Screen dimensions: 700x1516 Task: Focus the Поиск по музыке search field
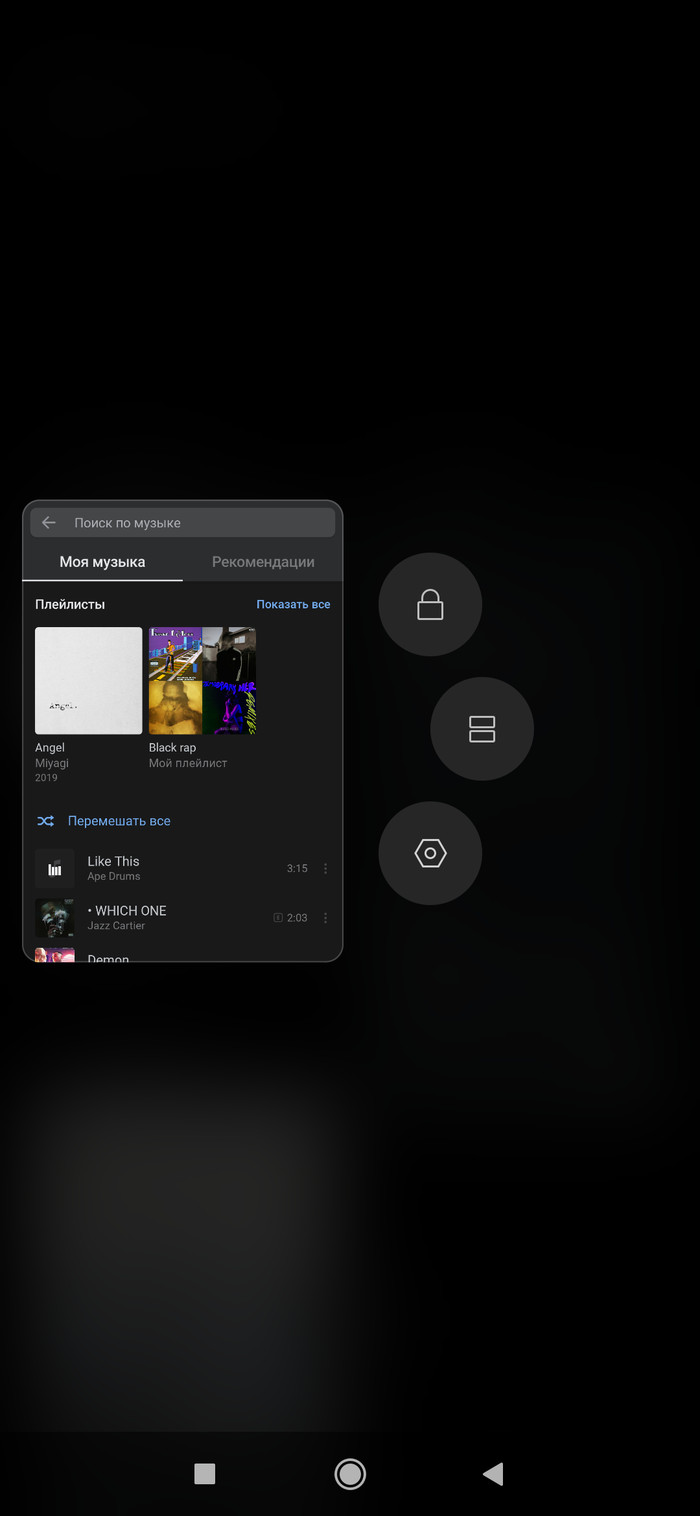pos(190,522)
